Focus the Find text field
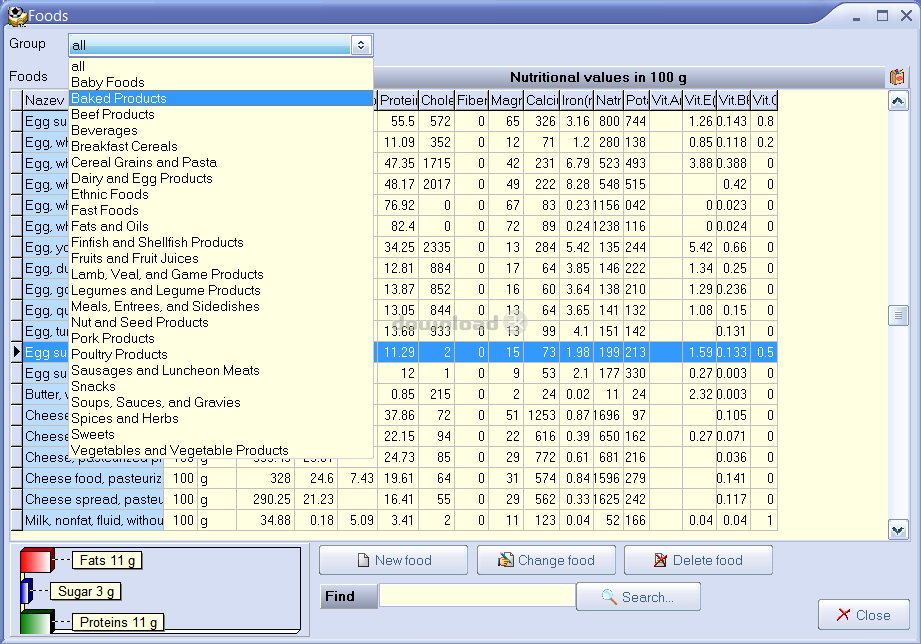 477,596
